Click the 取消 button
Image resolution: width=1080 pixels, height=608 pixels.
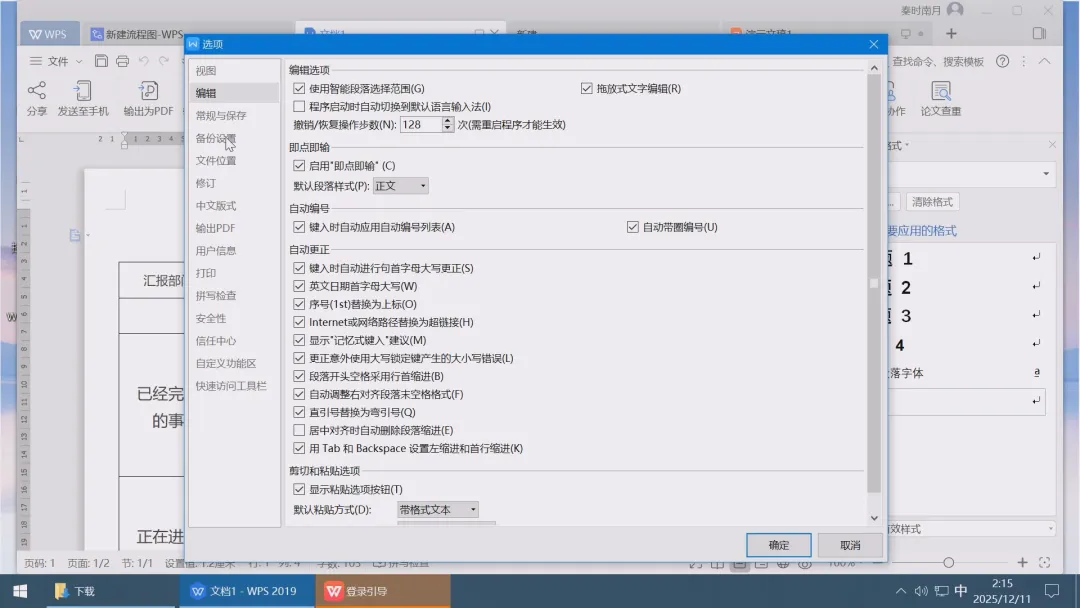850,545
